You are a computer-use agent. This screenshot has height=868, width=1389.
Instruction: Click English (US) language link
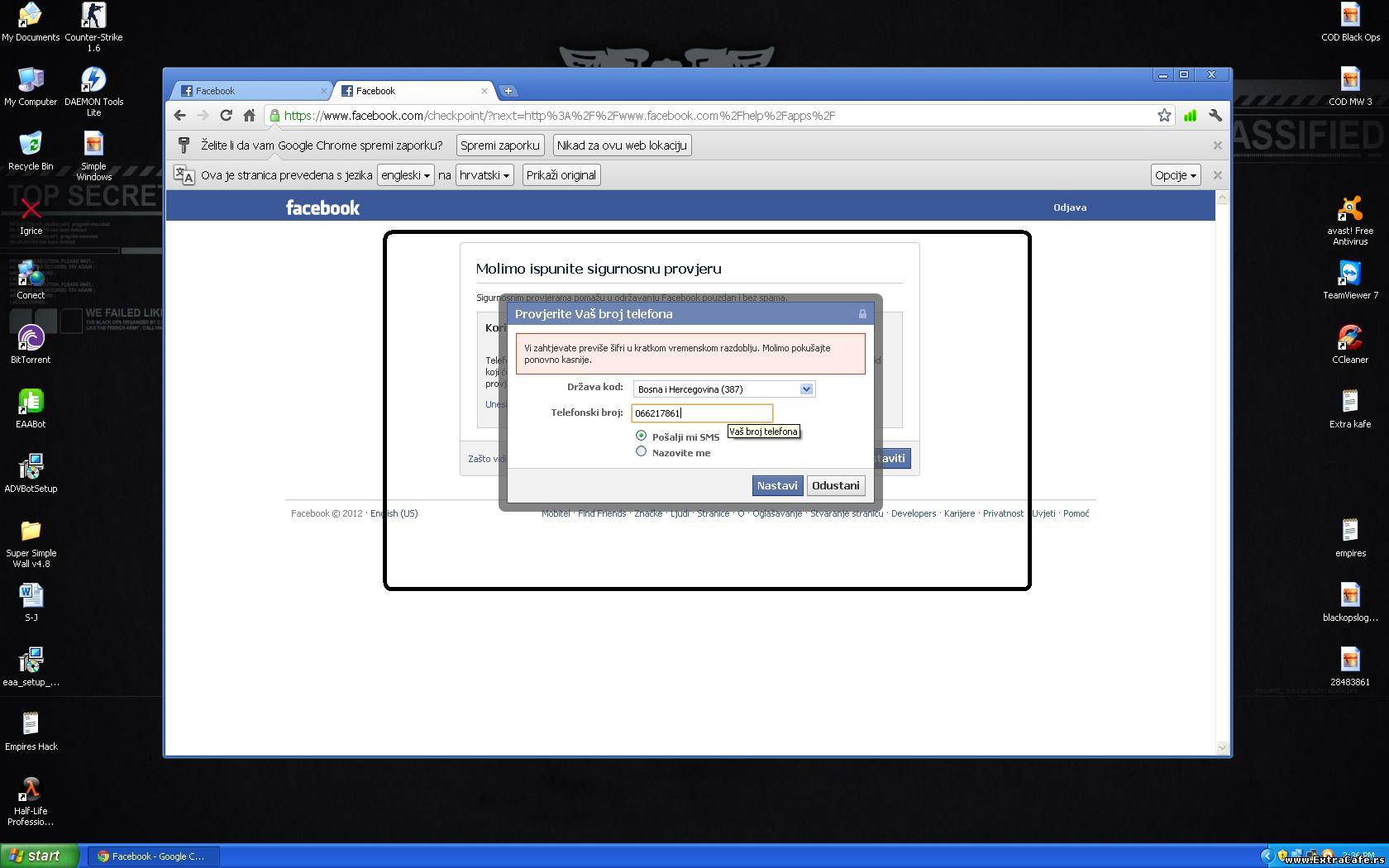click(394, 513)
